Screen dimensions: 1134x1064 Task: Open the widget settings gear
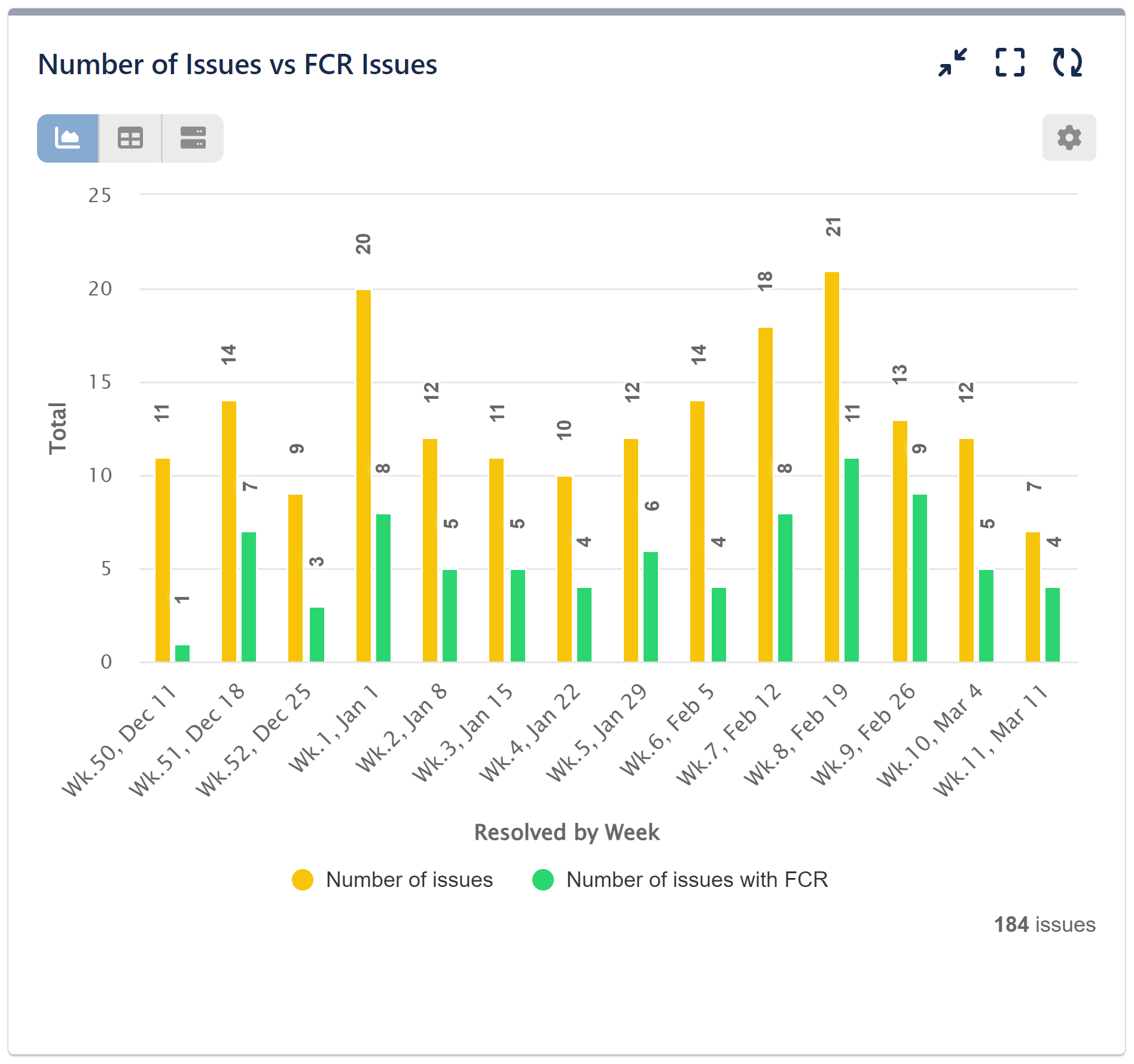pyautogui.click(x=1069, y=138)
